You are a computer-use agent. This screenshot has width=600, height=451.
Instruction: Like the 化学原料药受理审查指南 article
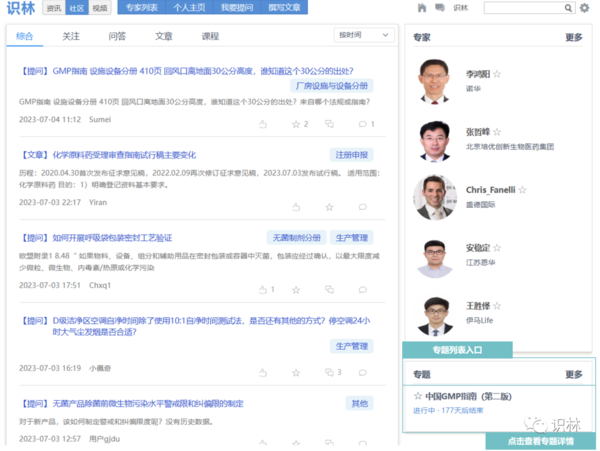[x=296, y=207]
